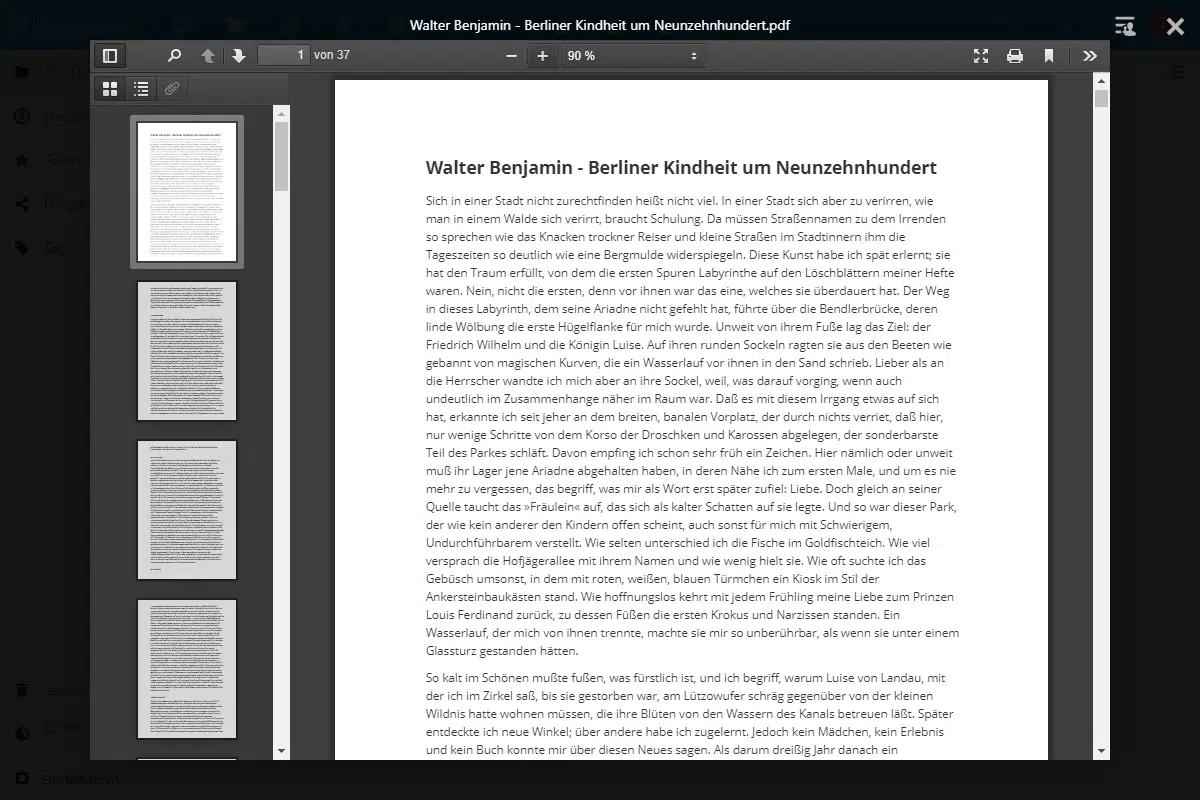The width and height of the screenshot is (1200, 800).
Task: Show page thumbnails in sidebar
Action: click(x=110, y=89)
